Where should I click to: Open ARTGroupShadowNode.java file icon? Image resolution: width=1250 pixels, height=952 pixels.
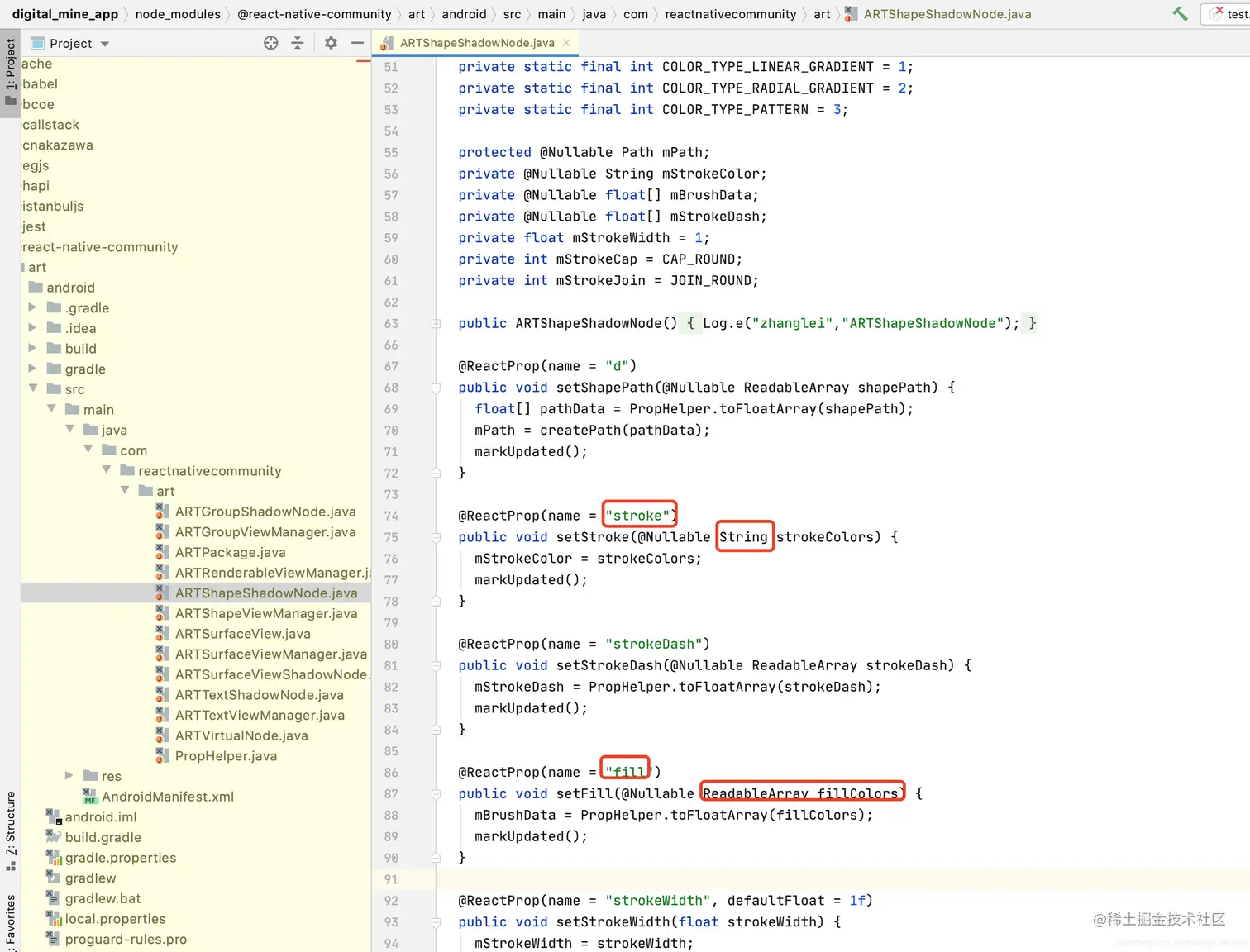tap(162, 512)
